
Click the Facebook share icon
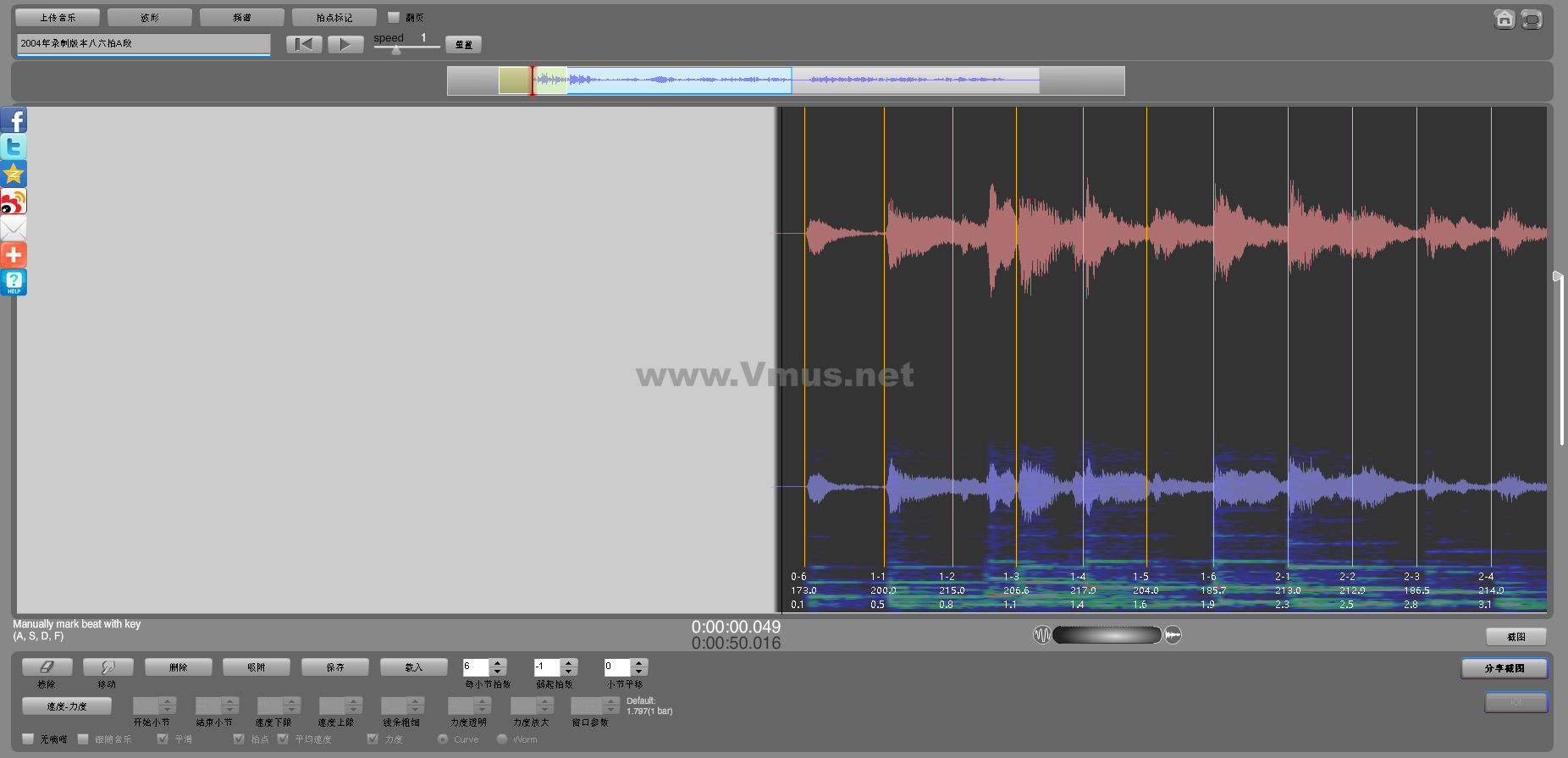(14, 120)
